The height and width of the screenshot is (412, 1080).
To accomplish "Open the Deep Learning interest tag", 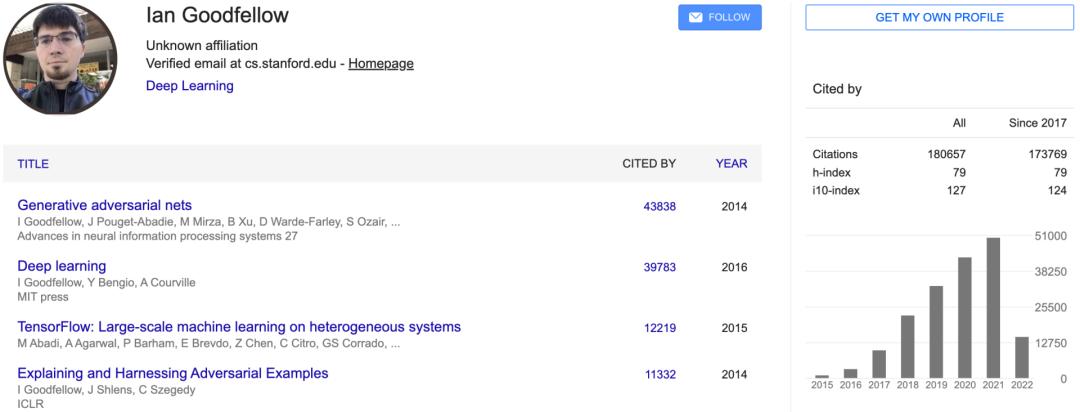I will click(x=190, y=86).
